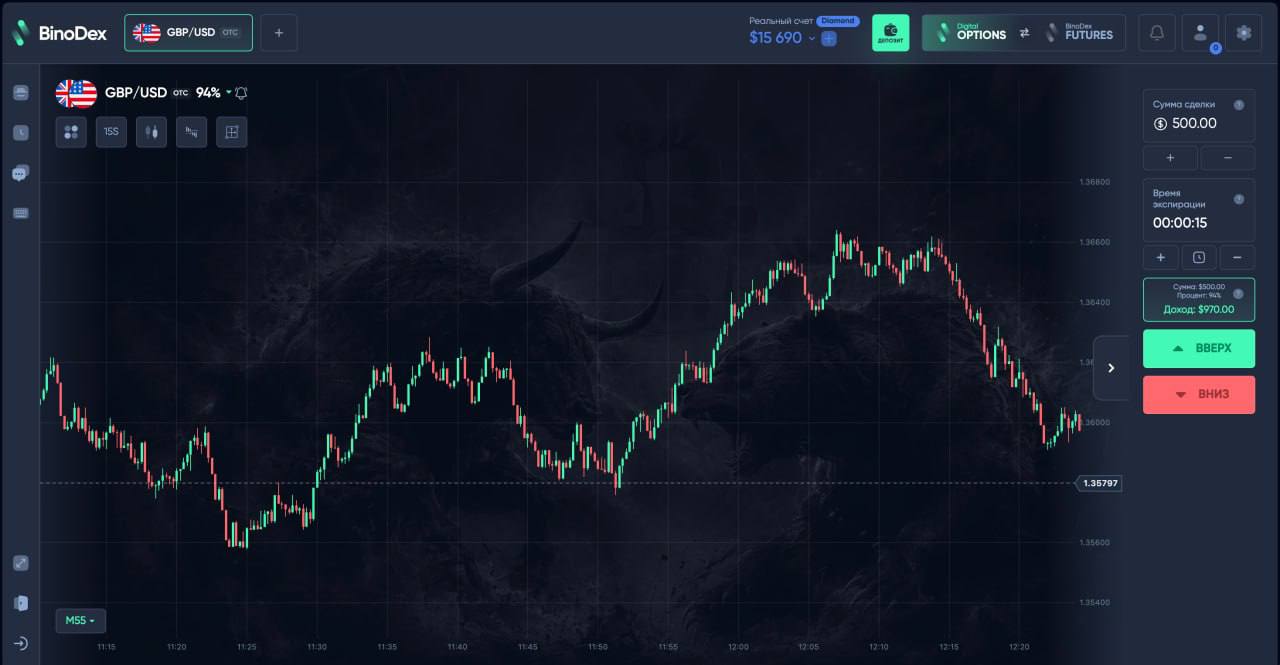This screenshot has width=1280, height=665.
Task: Click the red ВНИЗ down button
Action: (x=1199, y=394)
